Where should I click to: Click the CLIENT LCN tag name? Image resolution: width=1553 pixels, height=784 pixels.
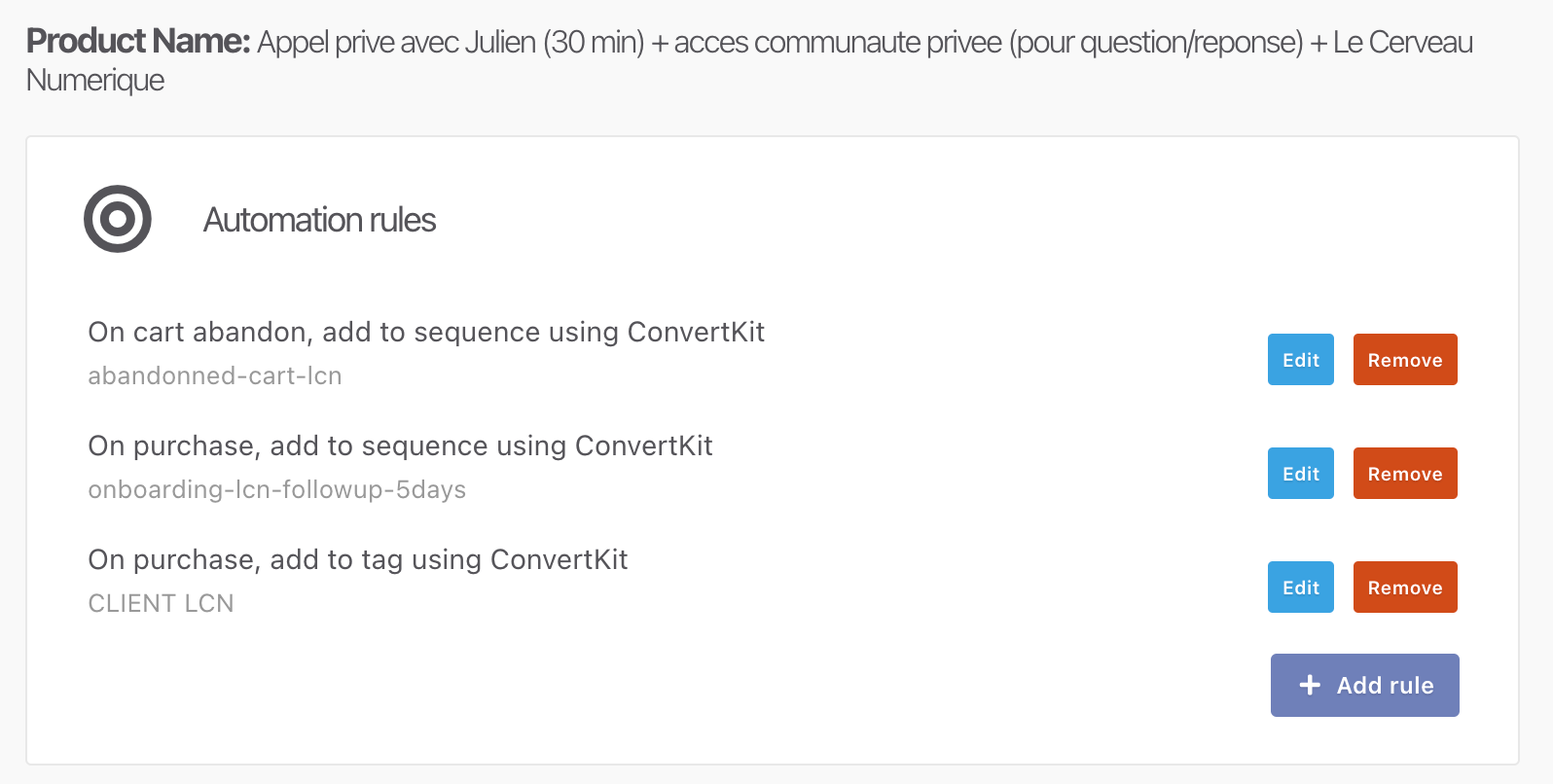pos(161,603)
